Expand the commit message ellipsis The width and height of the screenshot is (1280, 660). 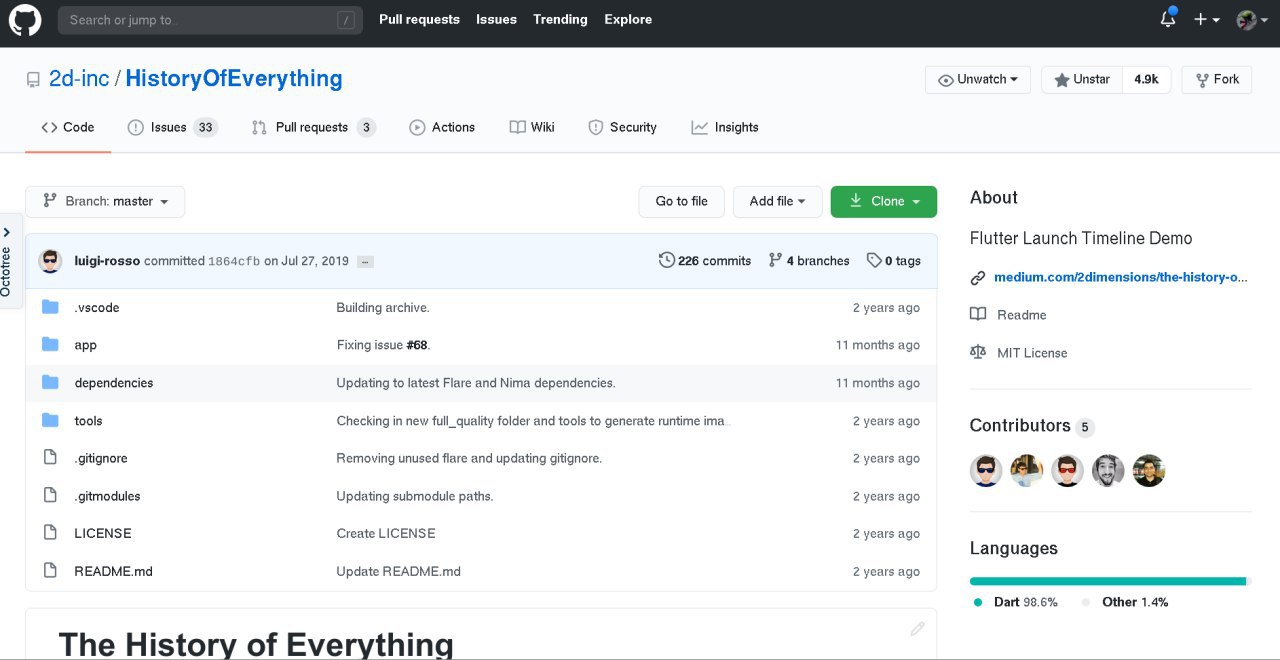[365, 261]
